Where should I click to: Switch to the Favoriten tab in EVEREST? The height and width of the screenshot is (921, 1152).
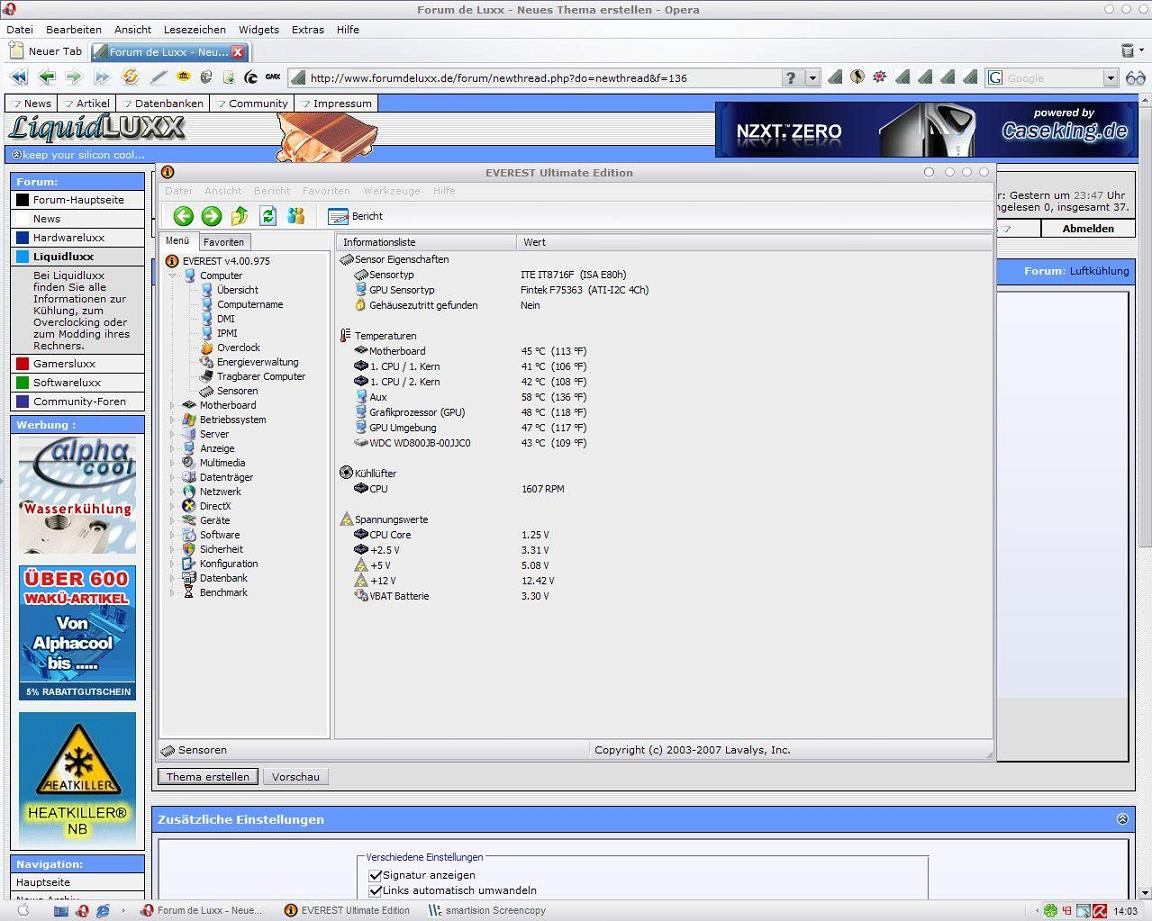pos(223,242)
